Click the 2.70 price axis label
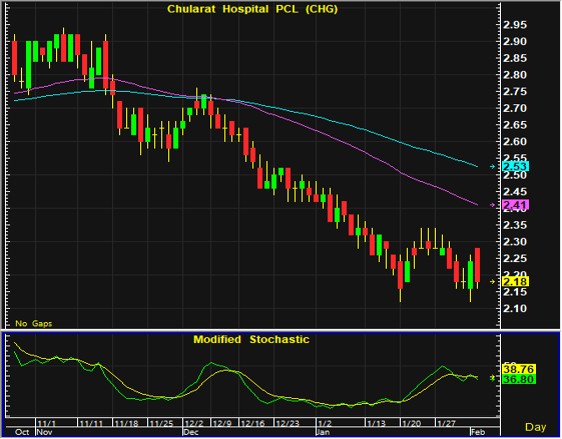This screenshot has height=439, width=562. tap(515, 108)
